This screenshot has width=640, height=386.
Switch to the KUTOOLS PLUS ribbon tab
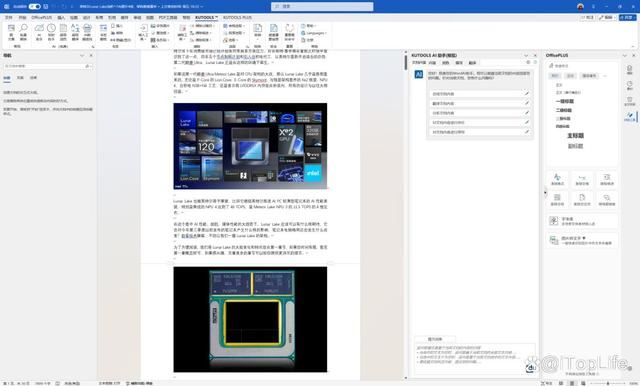(237, 18)
